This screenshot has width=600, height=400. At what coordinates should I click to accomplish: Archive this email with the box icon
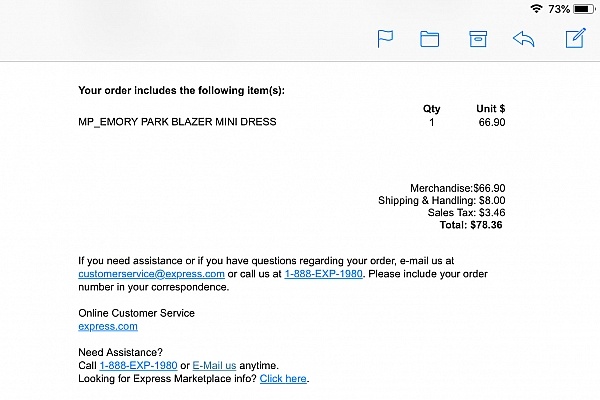pos(478,39)
